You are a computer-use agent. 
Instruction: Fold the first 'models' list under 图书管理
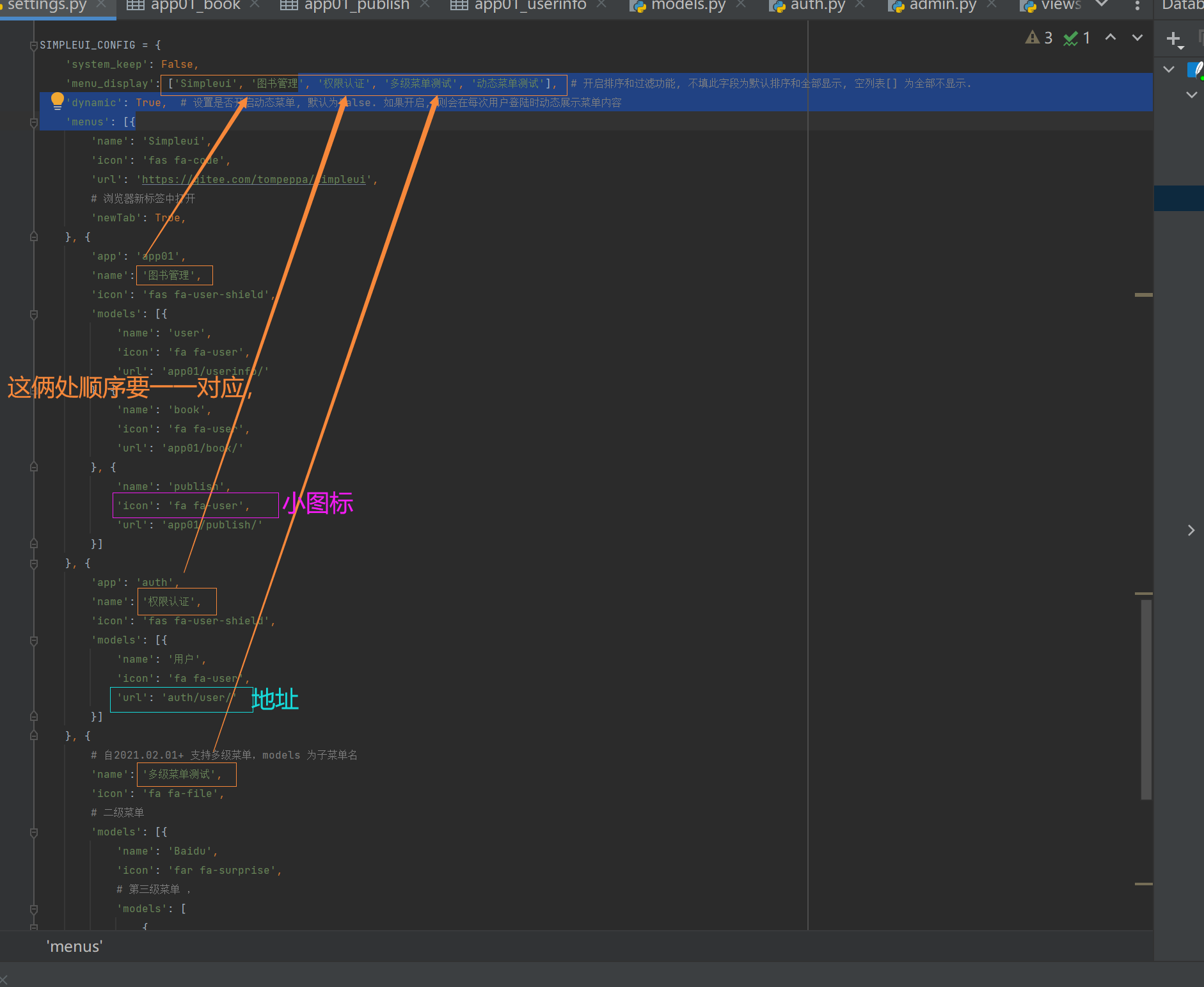[34, 314]
